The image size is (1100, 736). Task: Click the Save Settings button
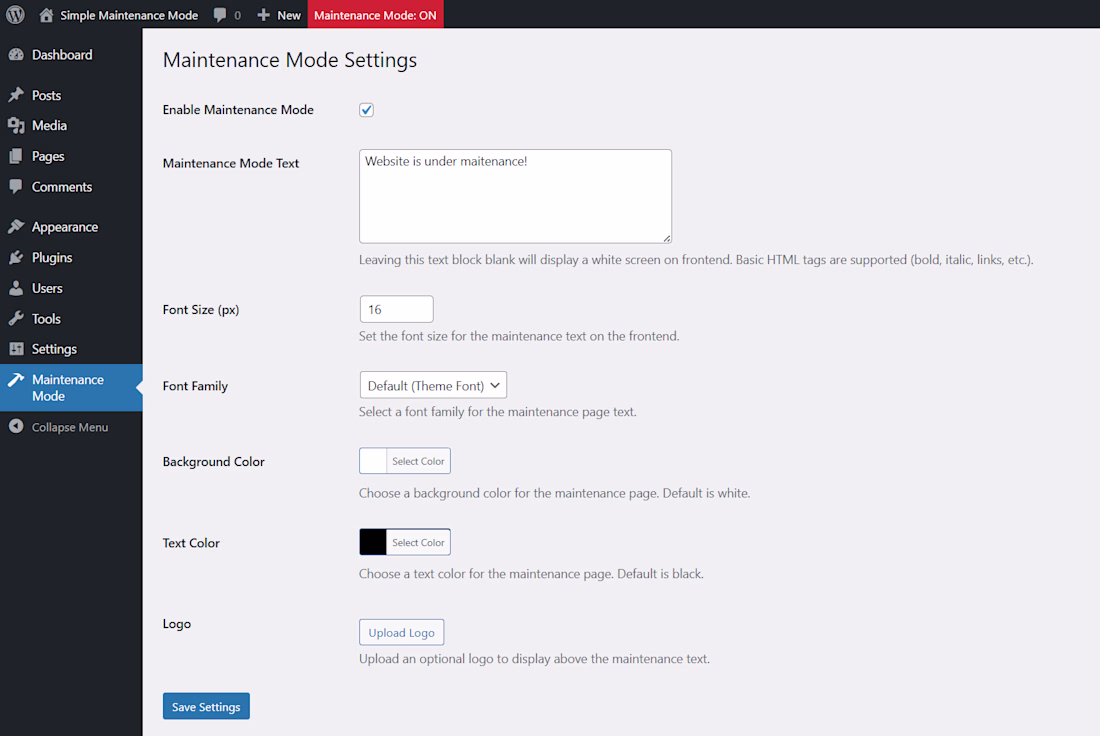(x=206, y=707)
